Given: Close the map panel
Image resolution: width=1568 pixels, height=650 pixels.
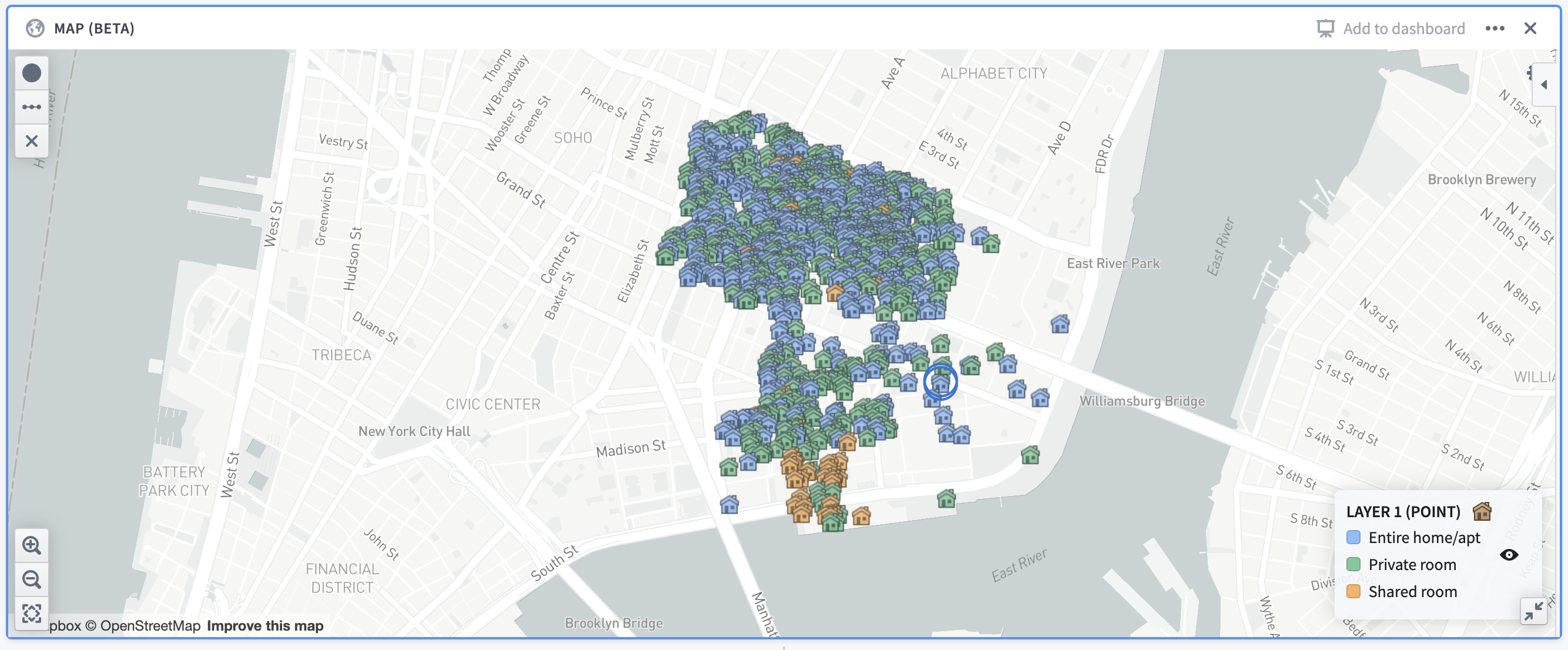Looking at the screenshot, I should click(x=1530, y=29).
